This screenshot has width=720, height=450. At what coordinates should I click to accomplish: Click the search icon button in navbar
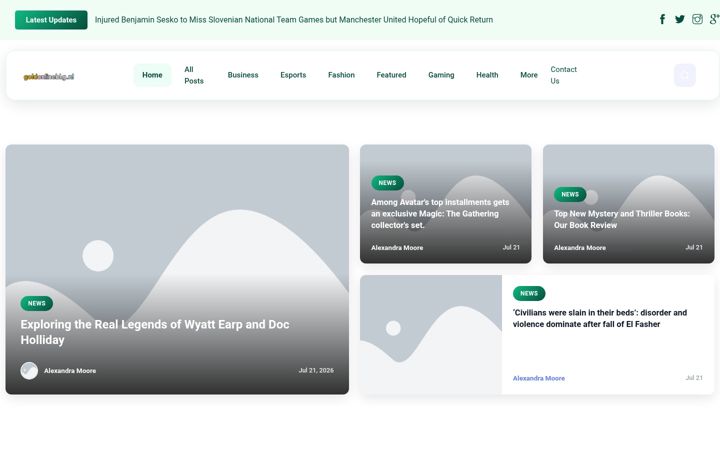click(685, 75)
